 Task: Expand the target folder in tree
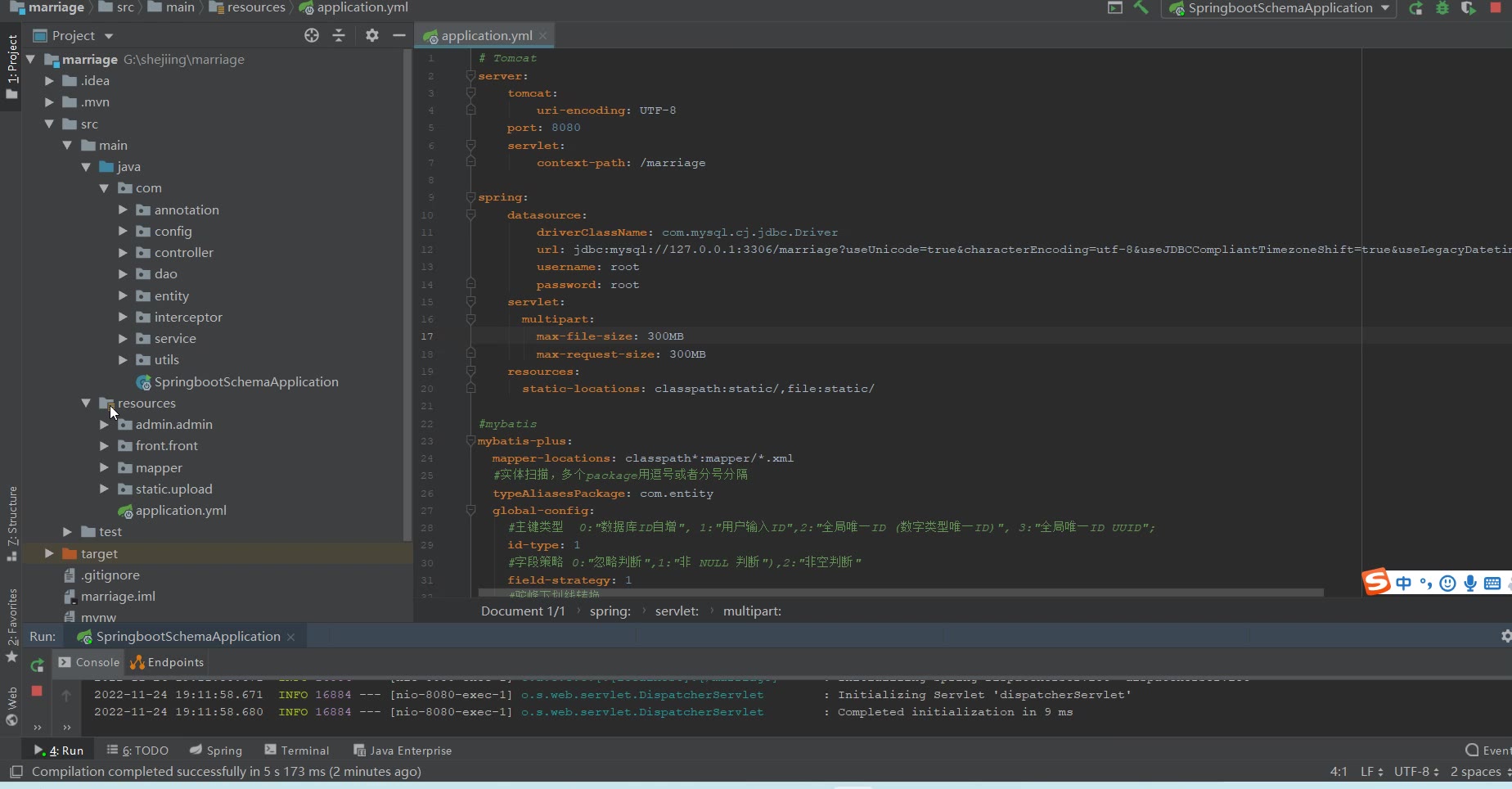[49, 554]
